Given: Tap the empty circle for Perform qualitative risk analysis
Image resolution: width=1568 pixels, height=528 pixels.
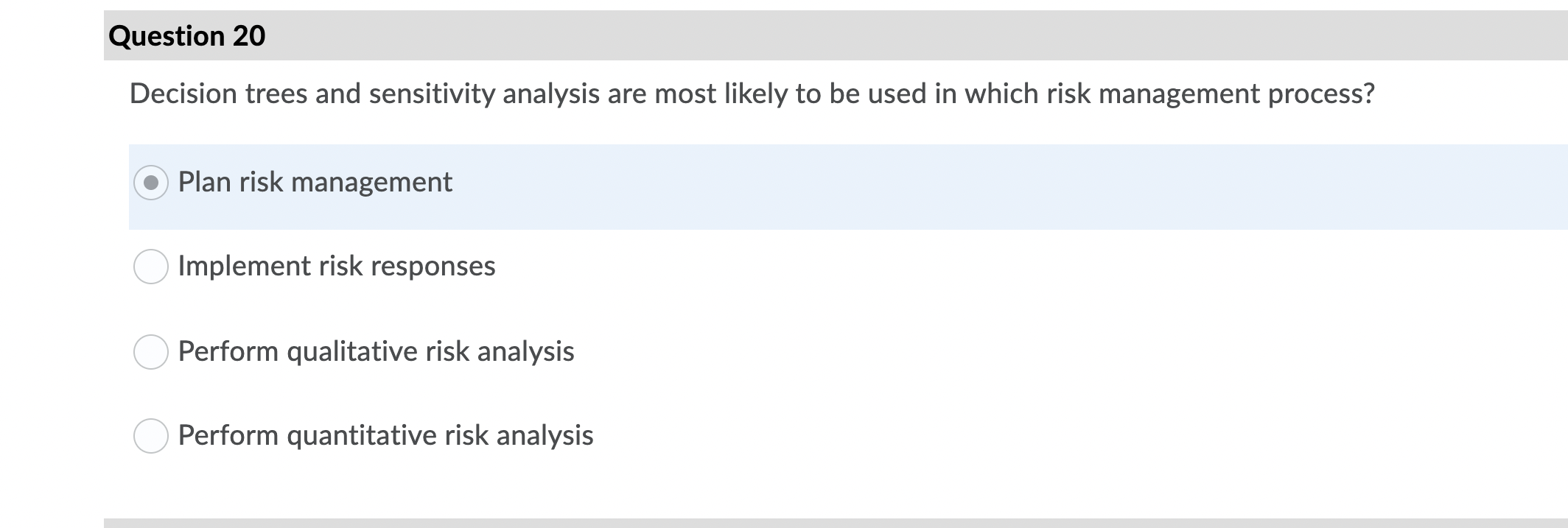Looking at the screenshot, I should point(151,351).
